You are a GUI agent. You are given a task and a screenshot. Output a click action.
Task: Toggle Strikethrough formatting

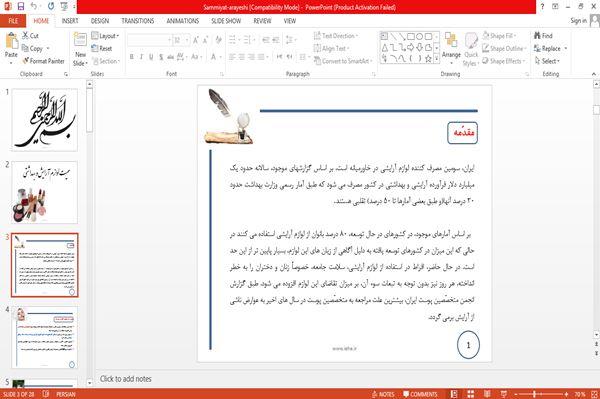(x=170, y=57)
